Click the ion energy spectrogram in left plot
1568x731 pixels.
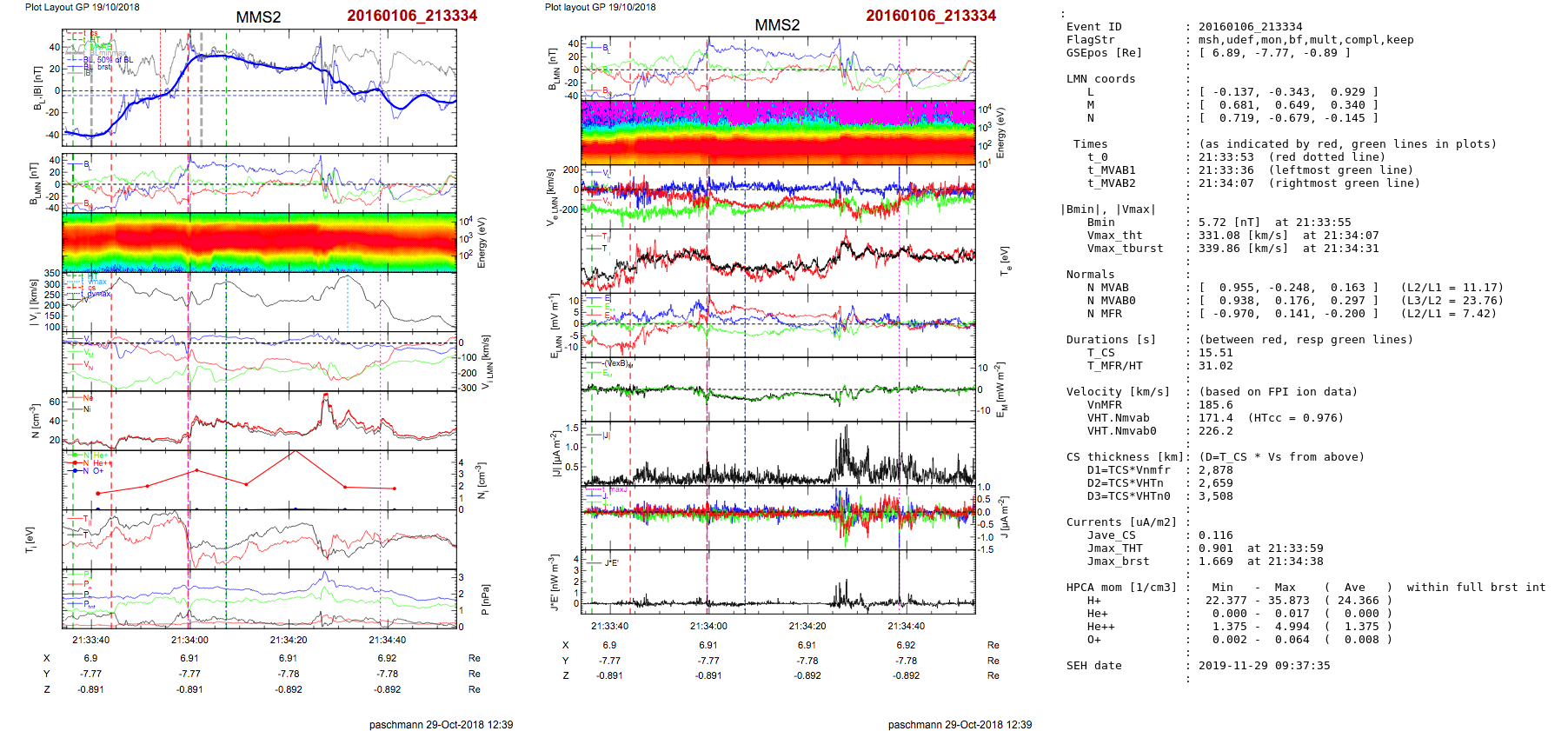(259, 243)
